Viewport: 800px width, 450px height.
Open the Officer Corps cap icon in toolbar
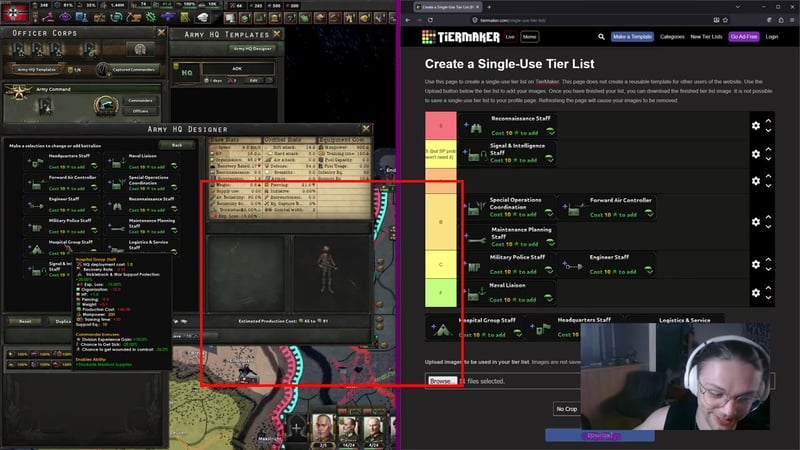[x=203, y=18]
